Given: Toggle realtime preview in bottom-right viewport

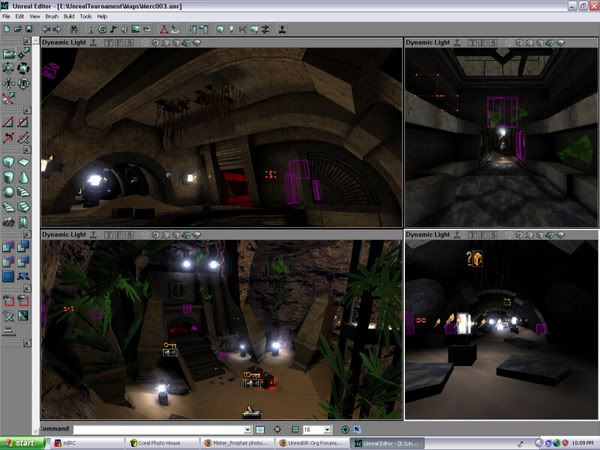Looking at the screenshot, I should (457, 235).
